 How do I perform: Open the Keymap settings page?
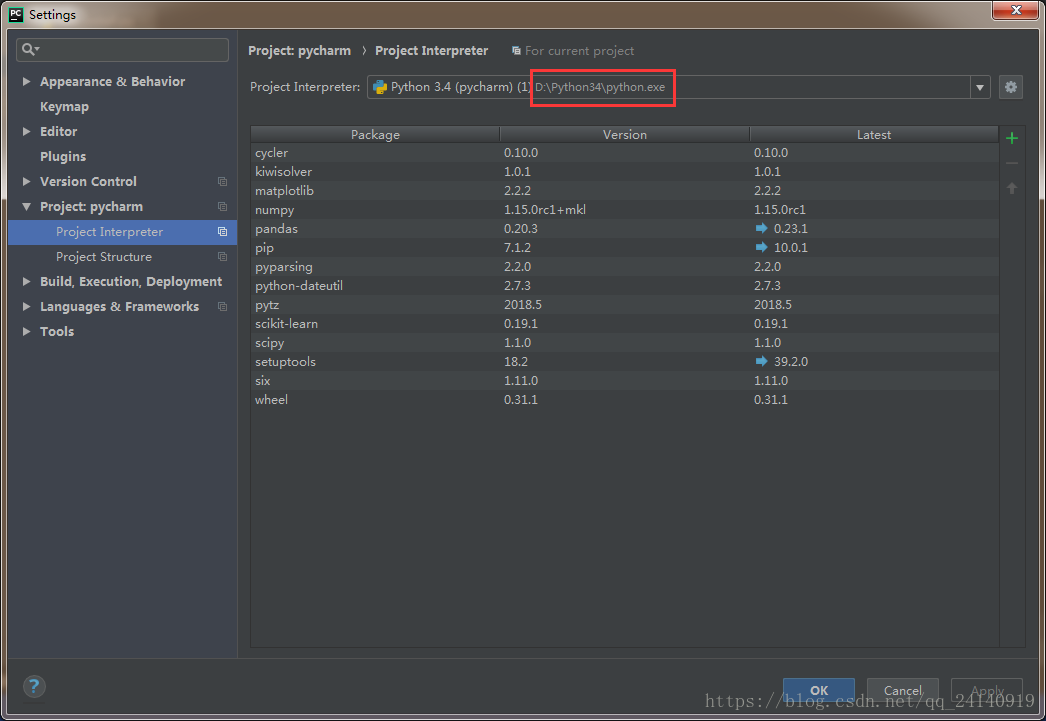tap(64, 107)
